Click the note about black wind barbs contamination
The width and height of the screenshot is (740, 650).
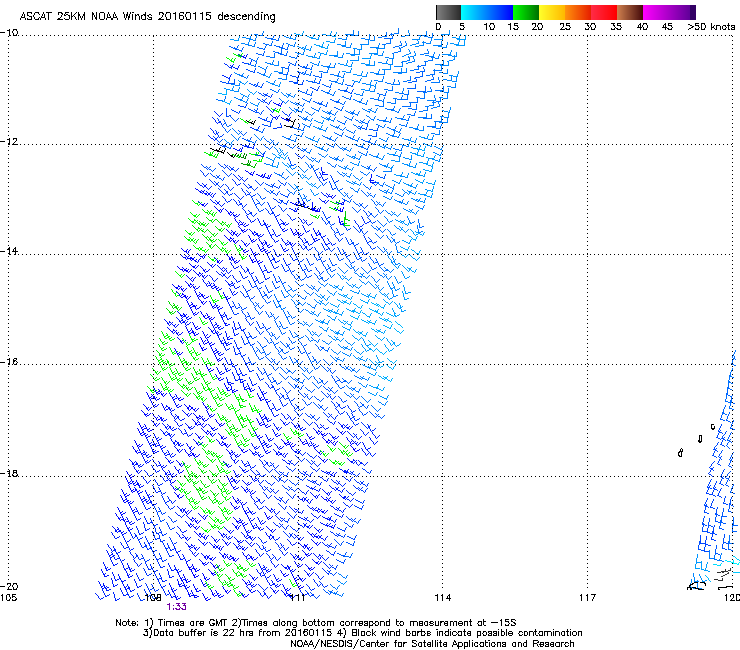(x=467, y=633)
